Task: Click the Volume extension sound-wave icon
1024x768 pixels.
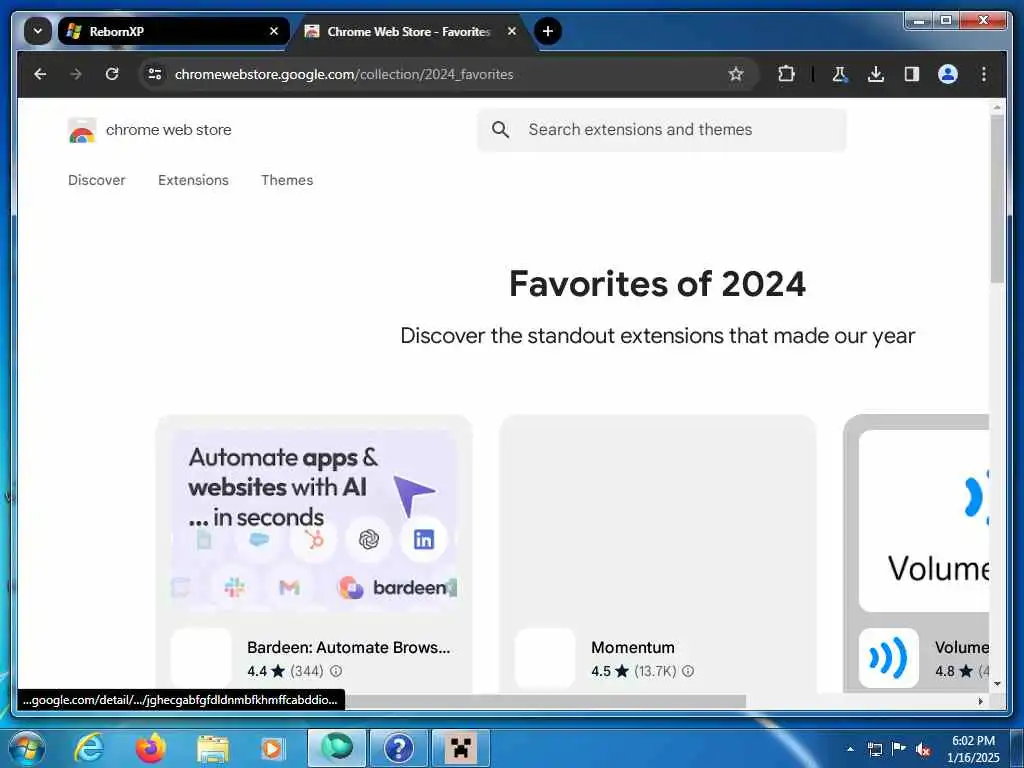Action: (x=888, y=658)
